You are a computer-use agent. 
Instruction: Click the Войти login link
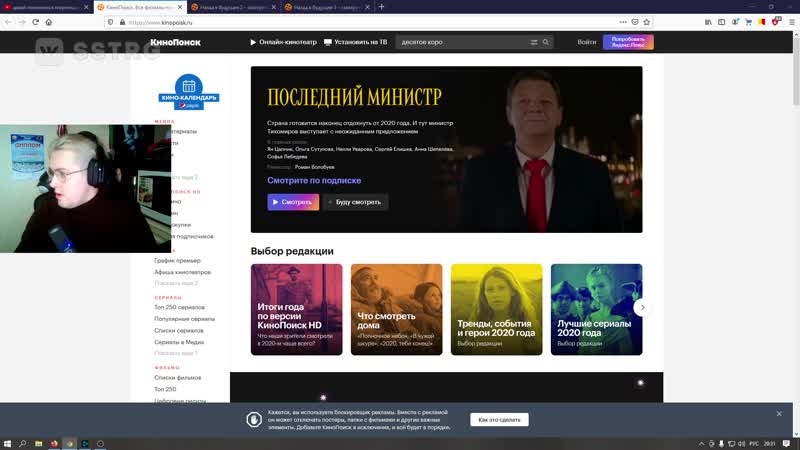point(586,42)
